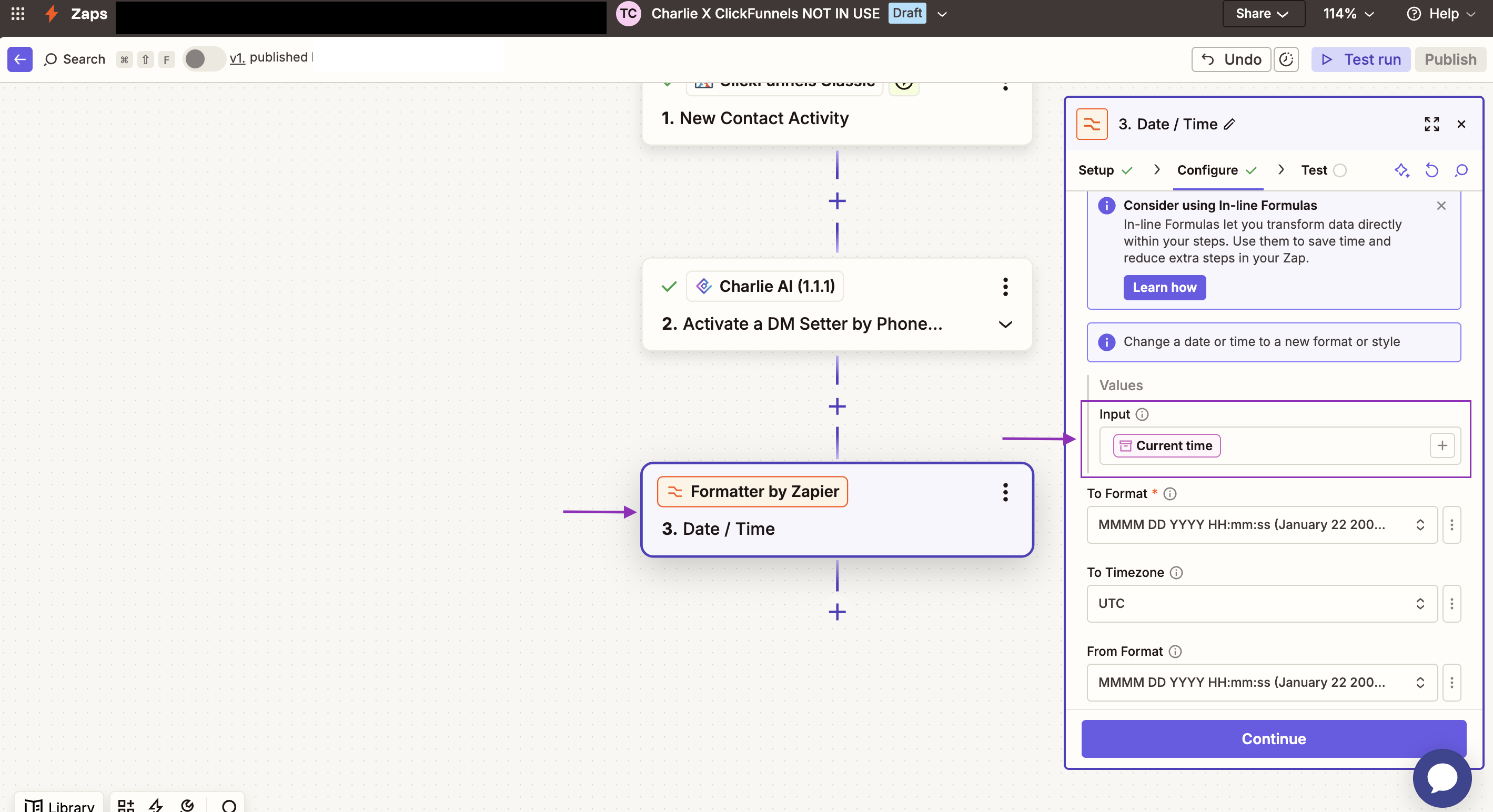Screen dimensions: 1493x812
Task: Open the To Format dropdown
Action: click(1262, 524)
